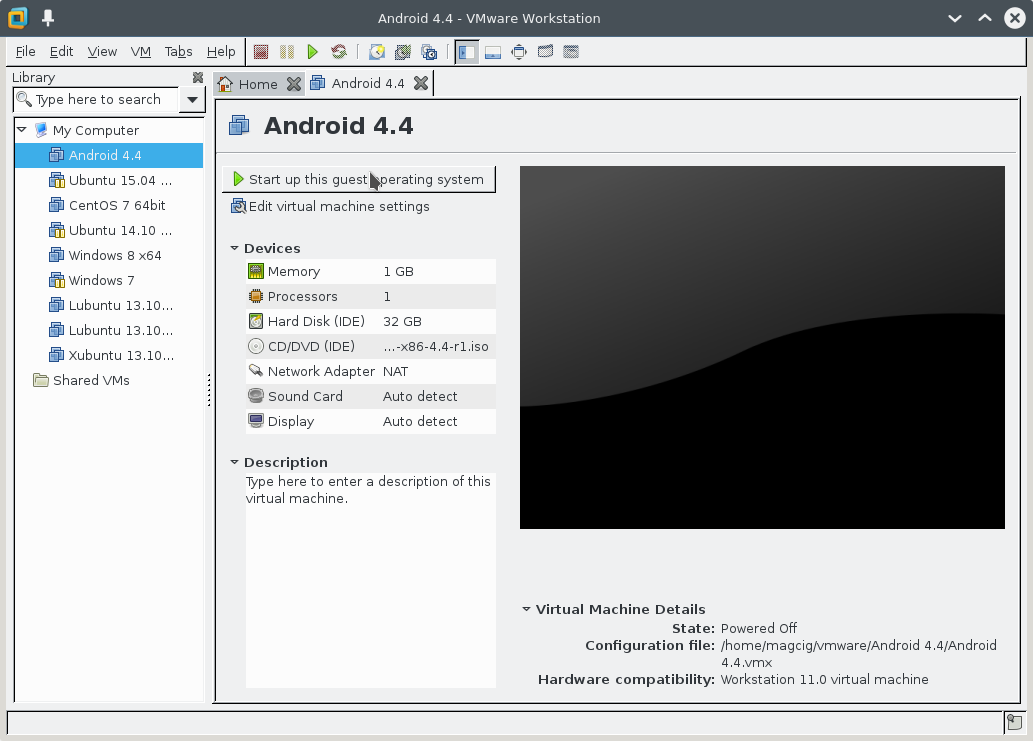1033x741 pixels.
Task: Toggle the thumbnail bar toolbar button
Action: (x=493, y=52)
